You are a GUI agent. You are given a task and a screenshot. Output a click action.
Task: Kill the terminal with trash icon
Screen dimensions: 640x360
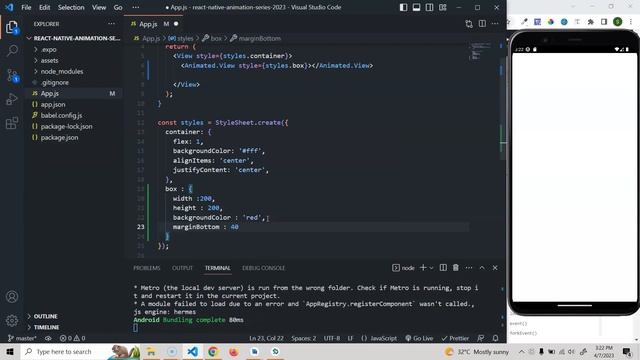click(x=456, y=268)
